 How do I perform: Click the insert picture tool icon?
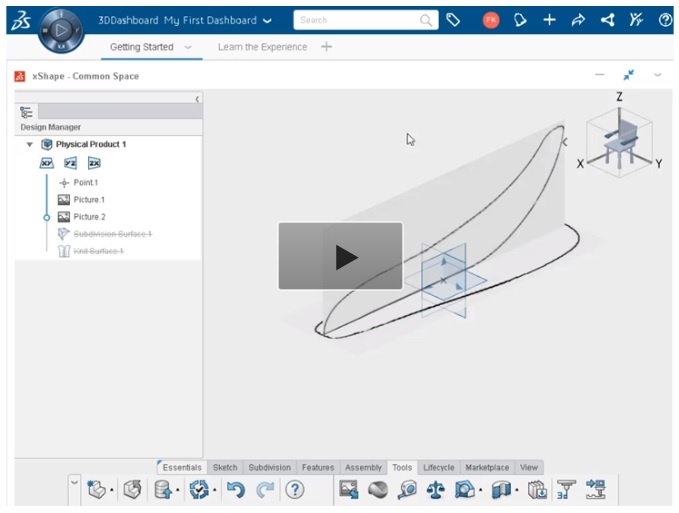pos(349,490)
